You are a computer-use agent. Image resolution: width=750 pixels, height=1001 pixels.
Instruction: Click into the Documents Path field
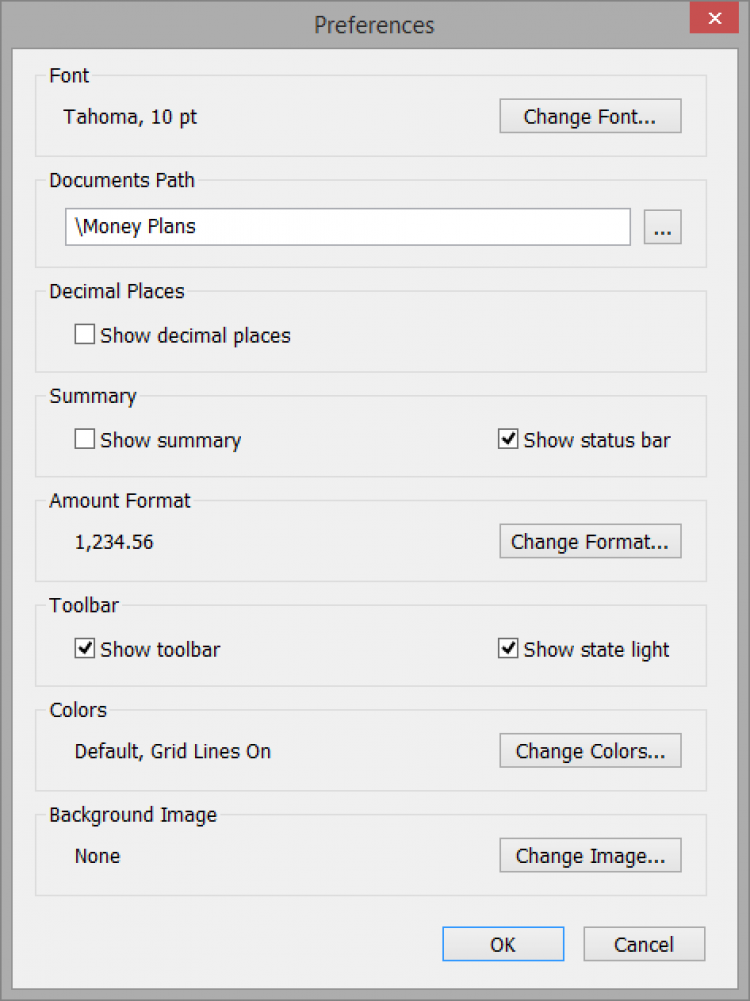(x=347, y=227)
